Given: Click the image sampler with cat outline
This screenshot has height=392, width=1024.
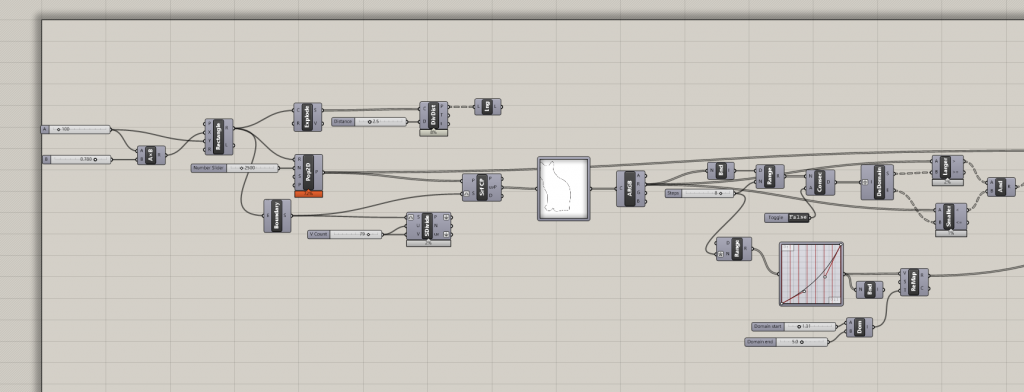Looking at the screenshot, I should (x=564, y=188).
